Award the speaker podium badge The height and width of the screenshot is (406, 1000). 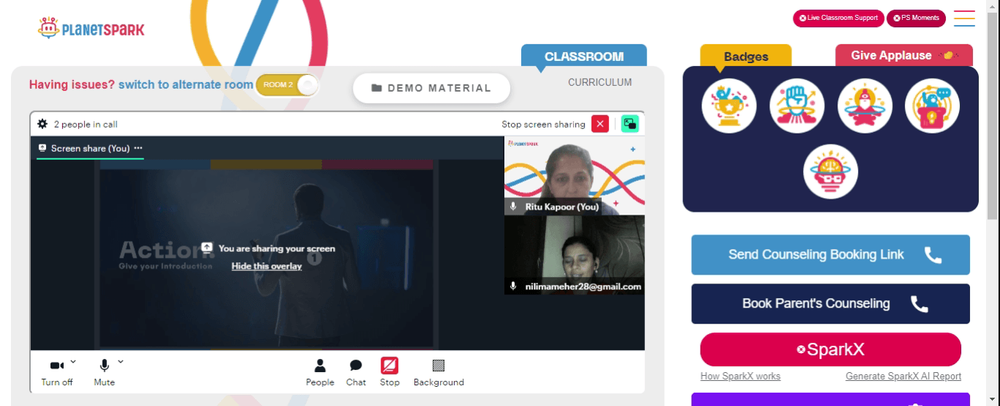coord(932,106)
